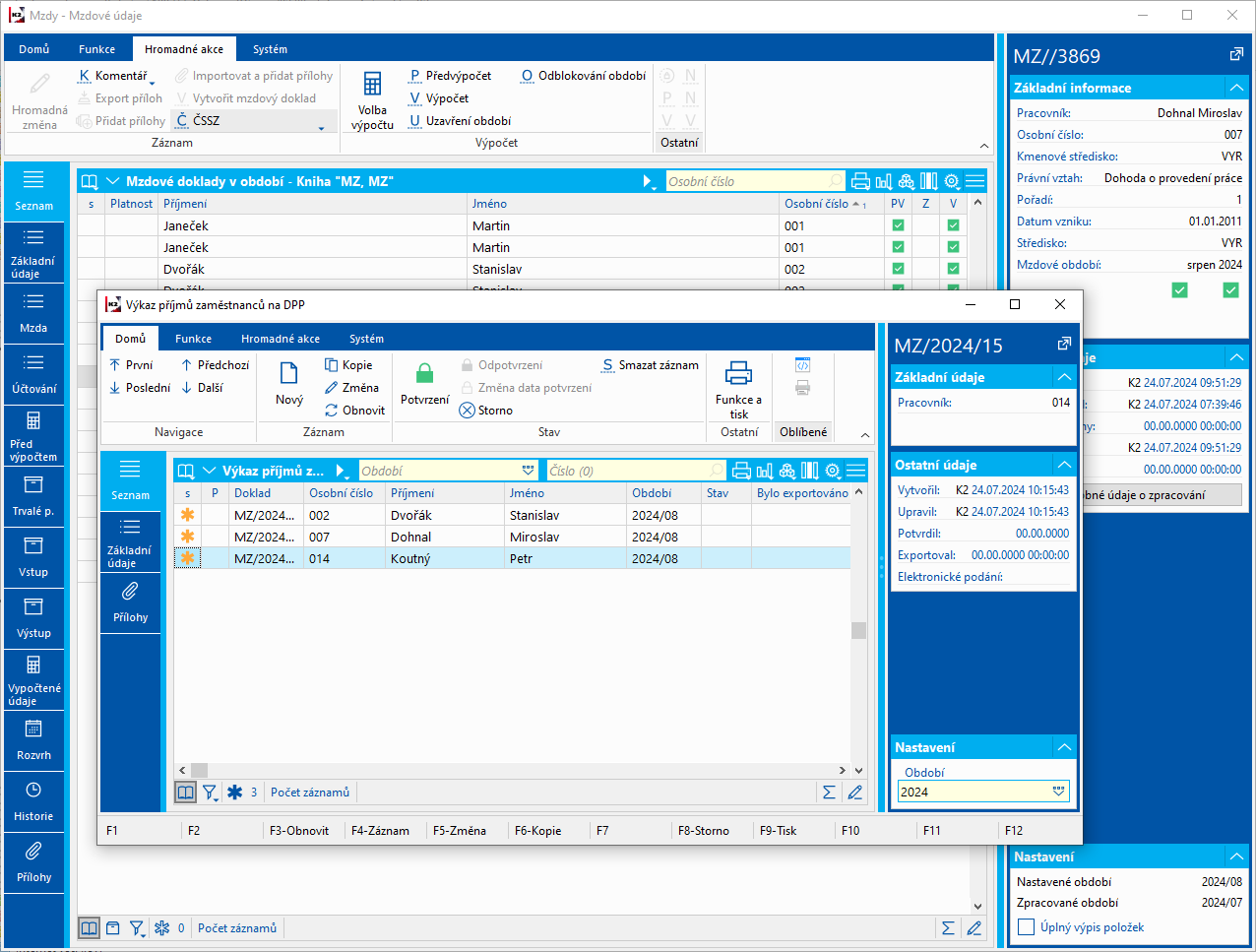
Task: Open the Období filter dropdown in DPP window
Action: (529, 471)
